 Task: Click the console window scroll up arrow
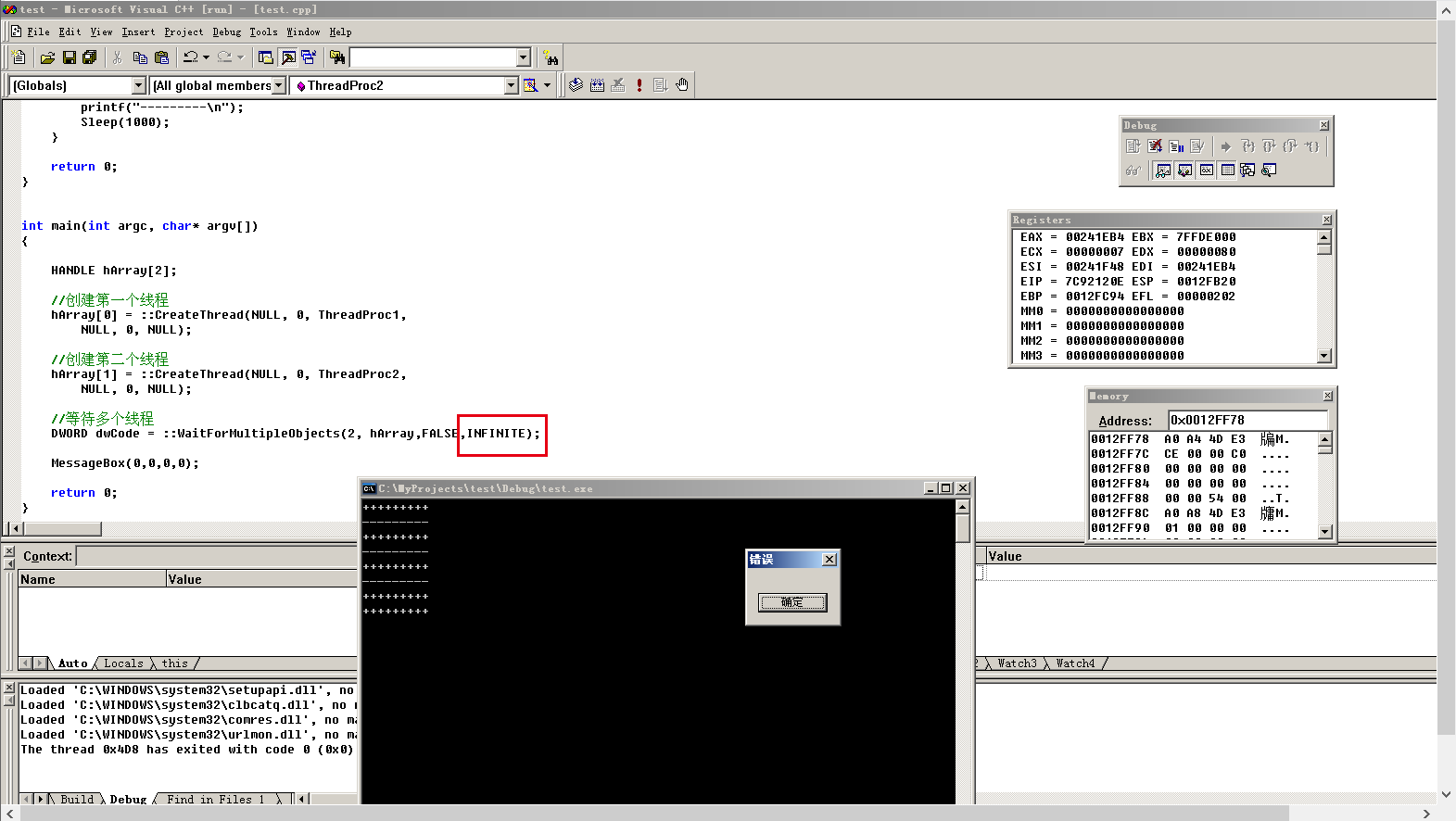(962, 507)
